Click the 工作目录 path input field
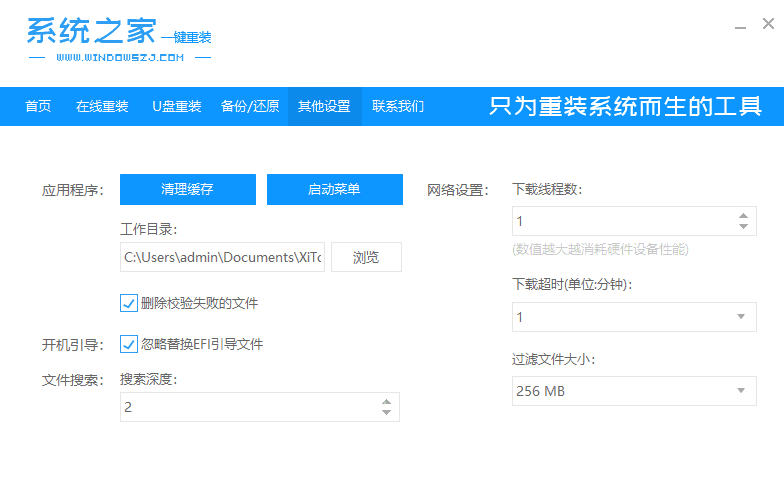784x493 pixels. click(222, 257)
